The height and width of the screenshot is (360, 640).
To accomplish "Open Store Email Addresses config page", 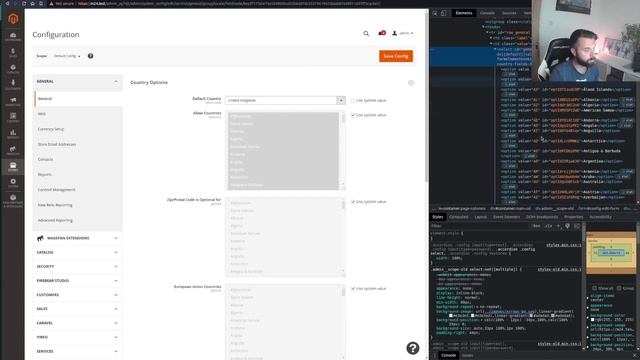I will click(57, 144).
